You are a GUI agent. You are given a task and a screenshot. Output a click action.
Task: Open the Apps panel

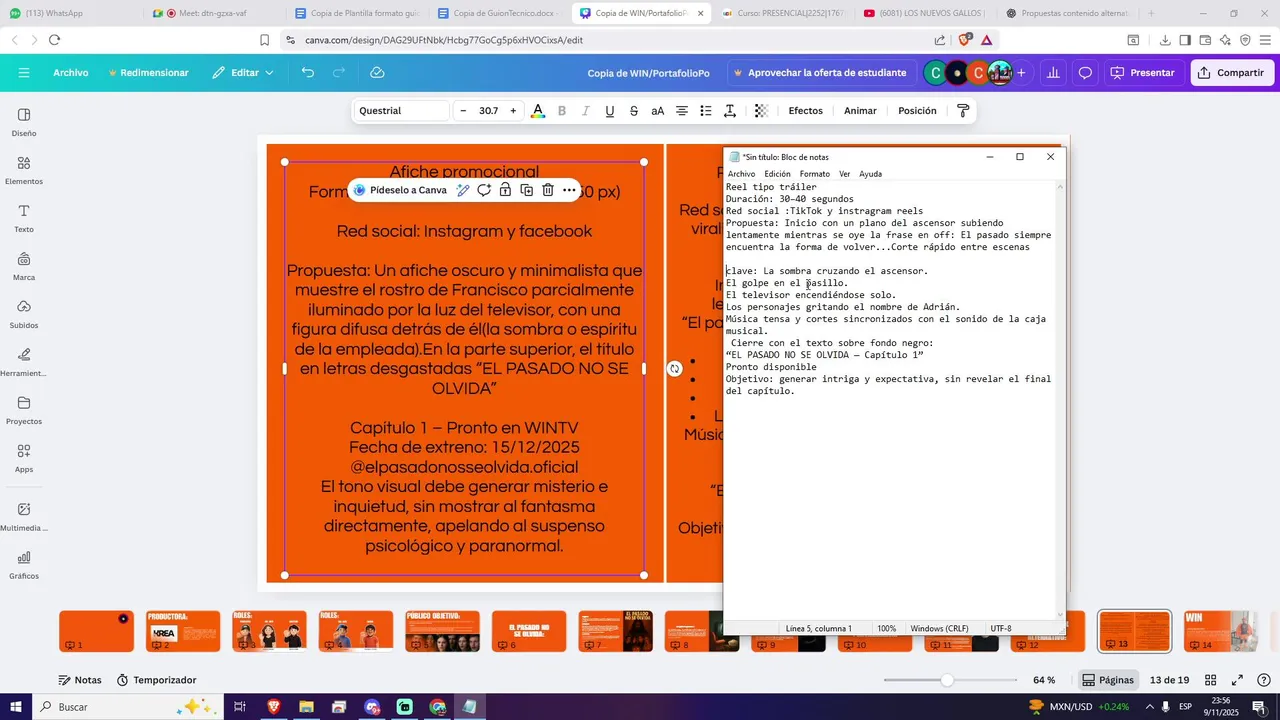click(x=24, y=458)
